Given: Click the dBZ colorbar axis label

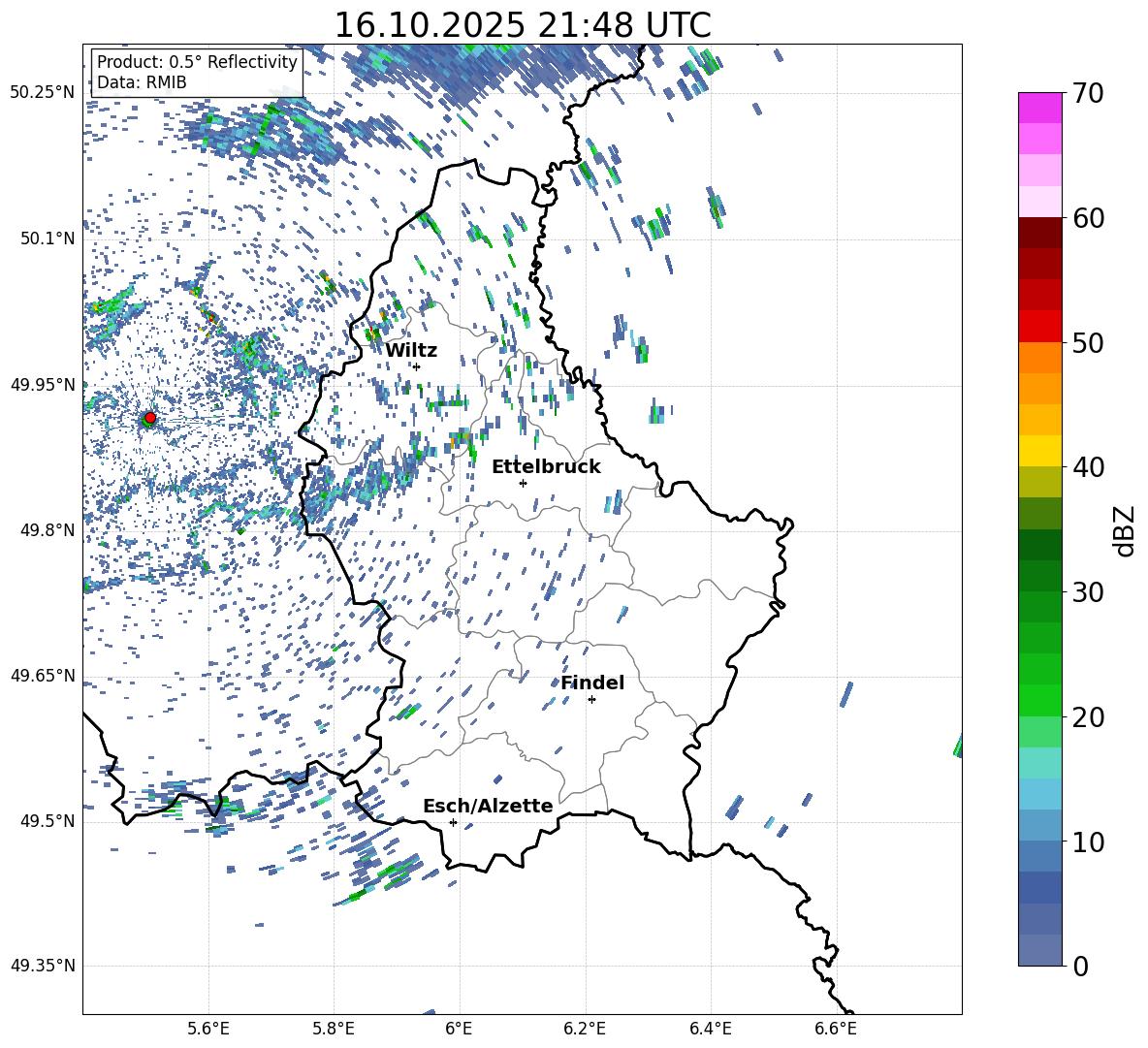Looking at the screenshot, I should (x=1123, y=530).
